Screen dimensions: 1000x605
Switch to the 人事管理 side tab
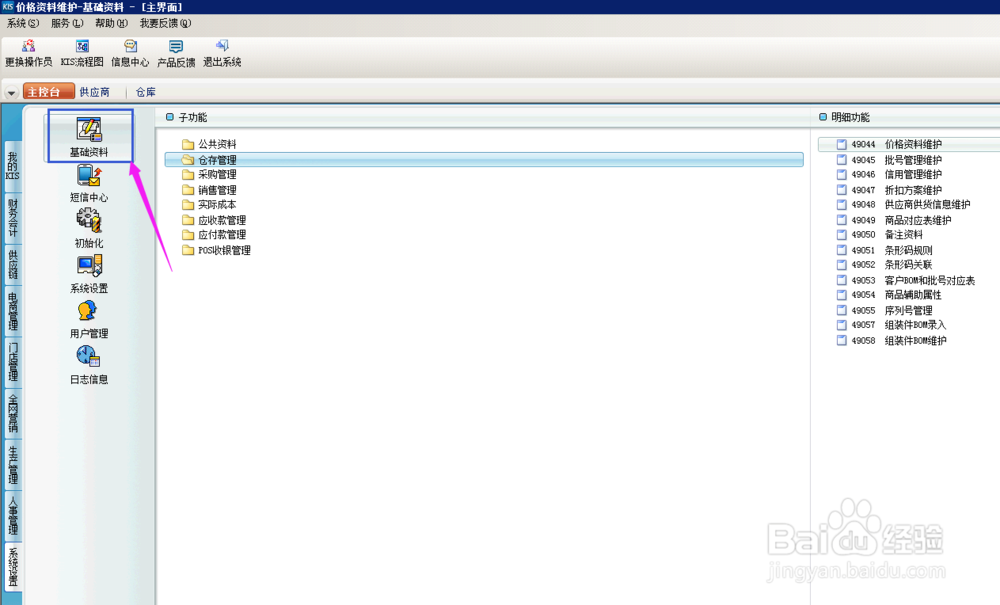(13, 515)
